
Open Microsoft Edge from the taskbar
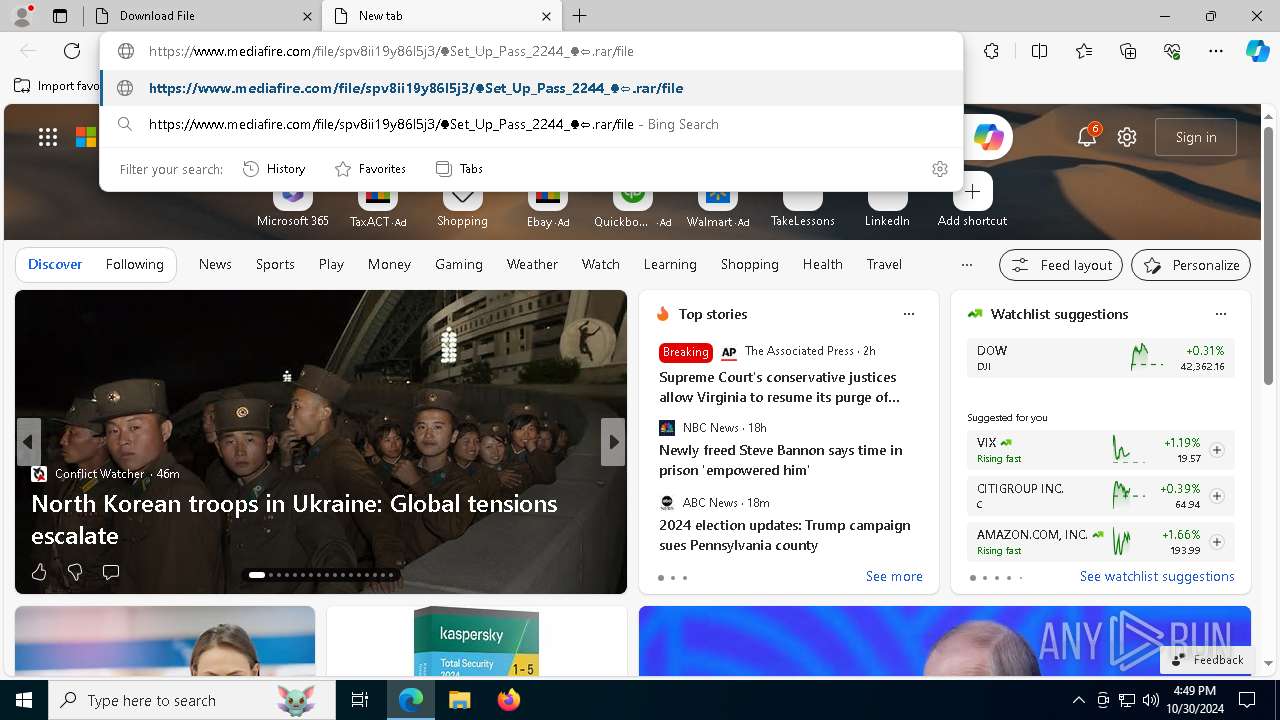pos(411,700)
